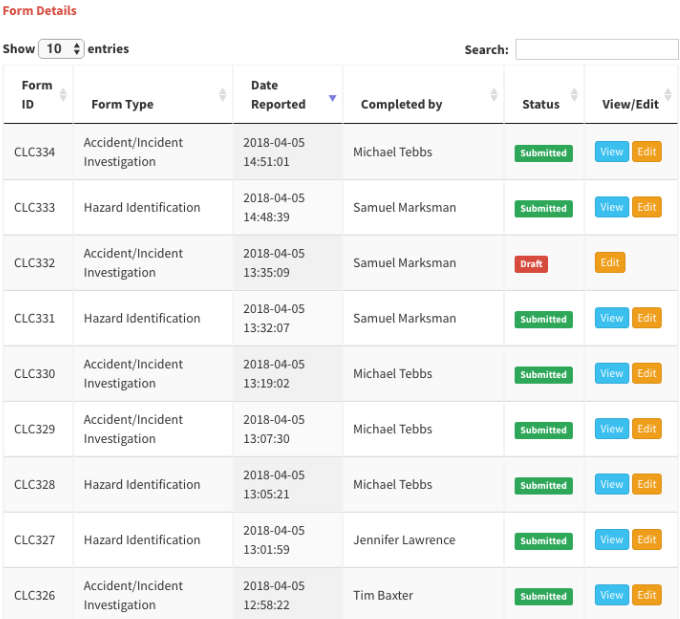View Tim Baxter's form CLC326
The height and width of the screenshot is (619, 680).
(x=611, y=595)
